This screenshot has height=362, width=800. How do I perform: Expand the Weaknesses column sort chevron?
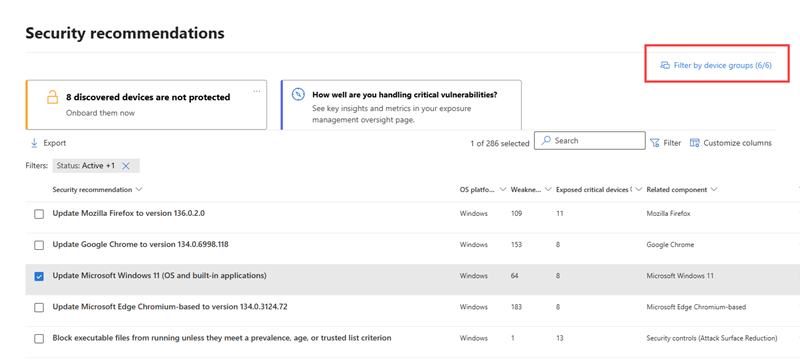548,190
